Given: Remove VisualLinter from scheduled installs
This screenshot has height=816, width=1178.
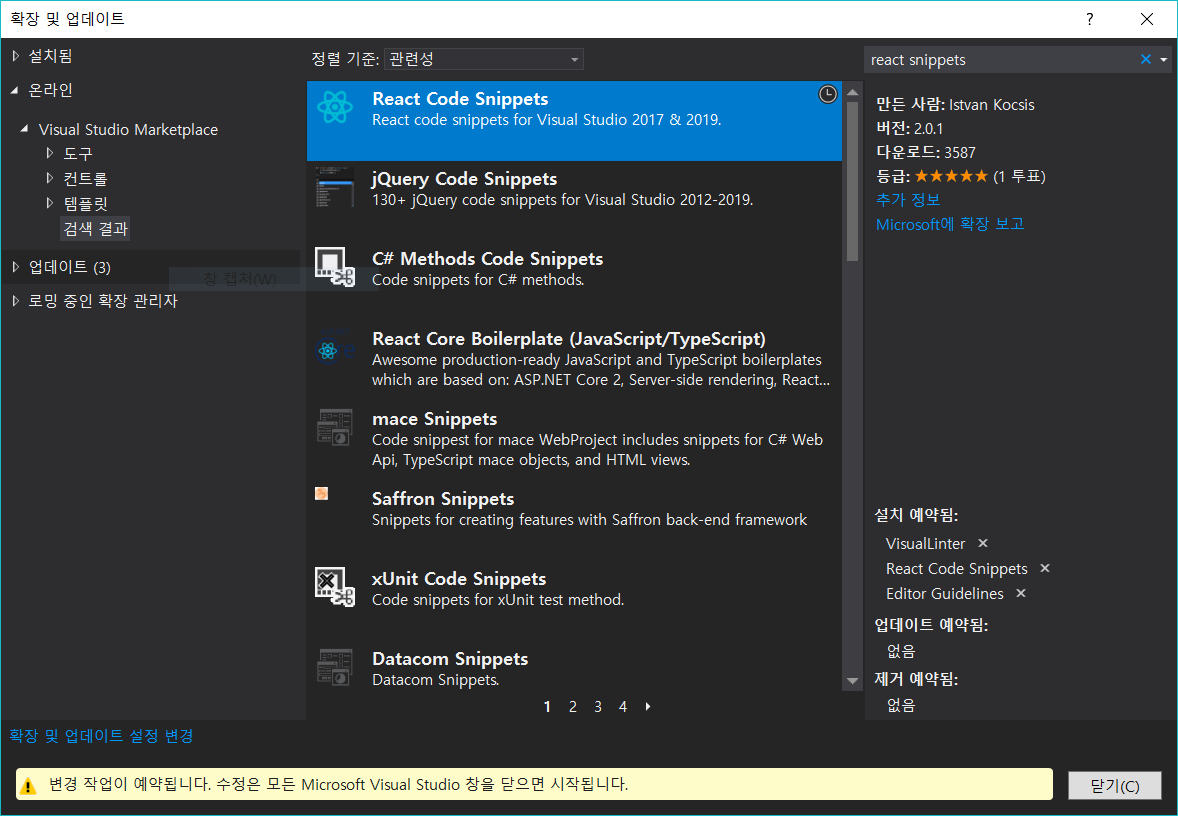Looking at the screenshot, I should point(983,542).
